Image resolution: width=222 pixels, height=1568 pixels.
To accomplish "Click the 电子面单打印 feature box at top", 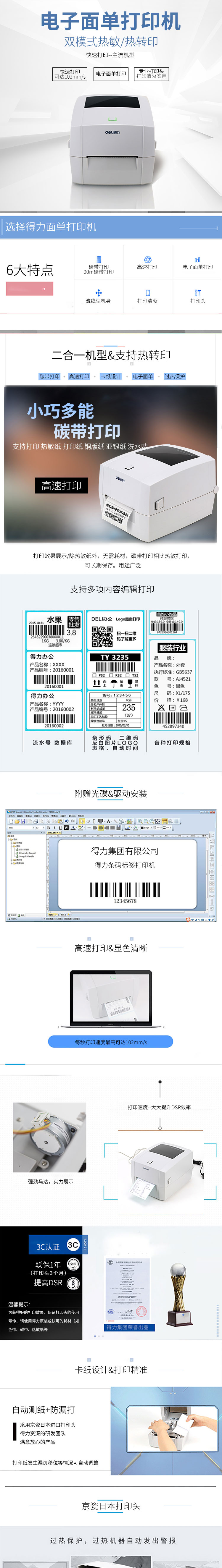I will (111, 74).
